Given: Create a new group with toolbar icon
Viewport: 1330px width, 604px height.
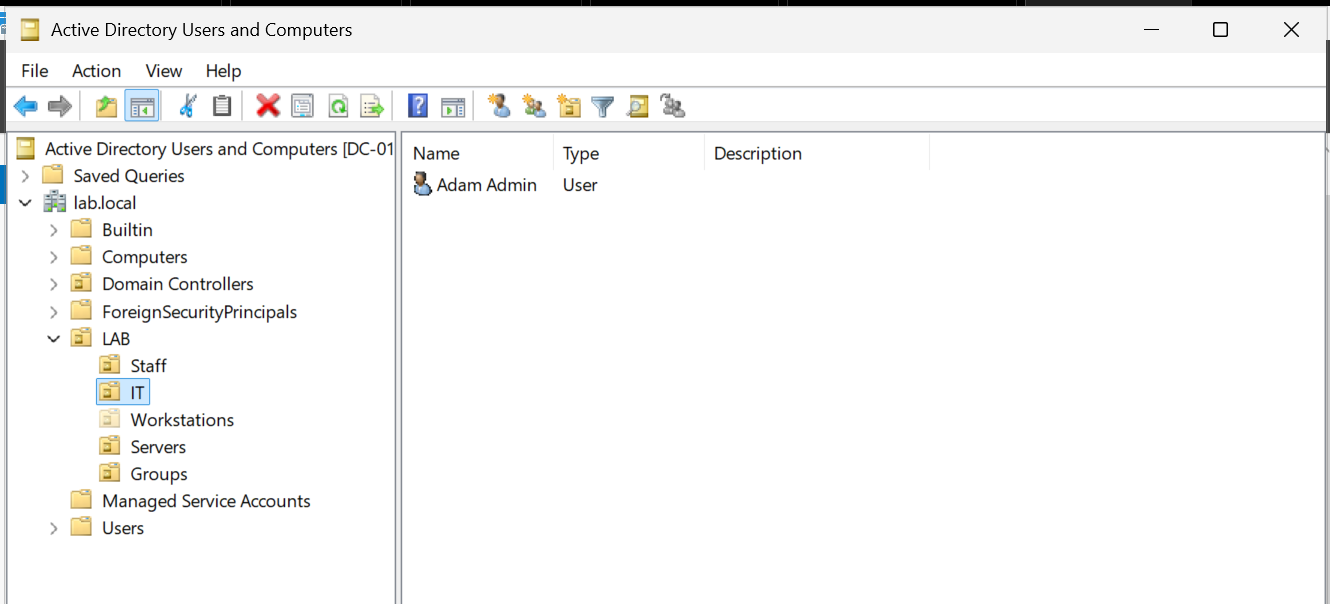Looking at the screenshot, I should [534, 106].
